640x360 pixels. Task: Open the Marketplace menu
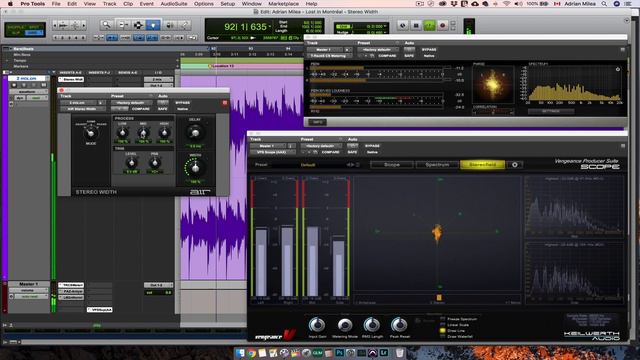(x=284, y=4)
